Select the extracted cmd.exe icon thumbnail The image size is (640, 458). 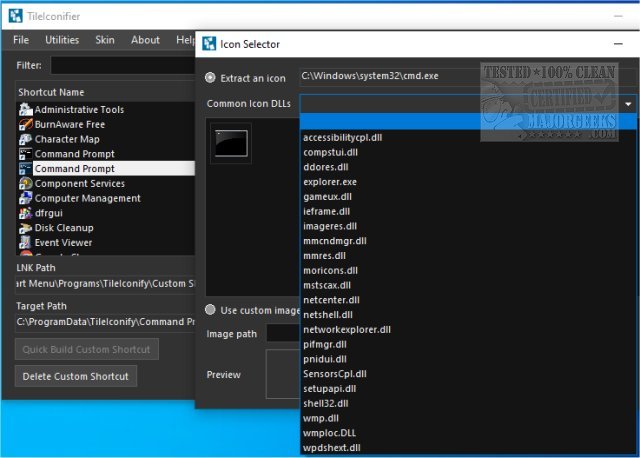(x=231, y=143)
